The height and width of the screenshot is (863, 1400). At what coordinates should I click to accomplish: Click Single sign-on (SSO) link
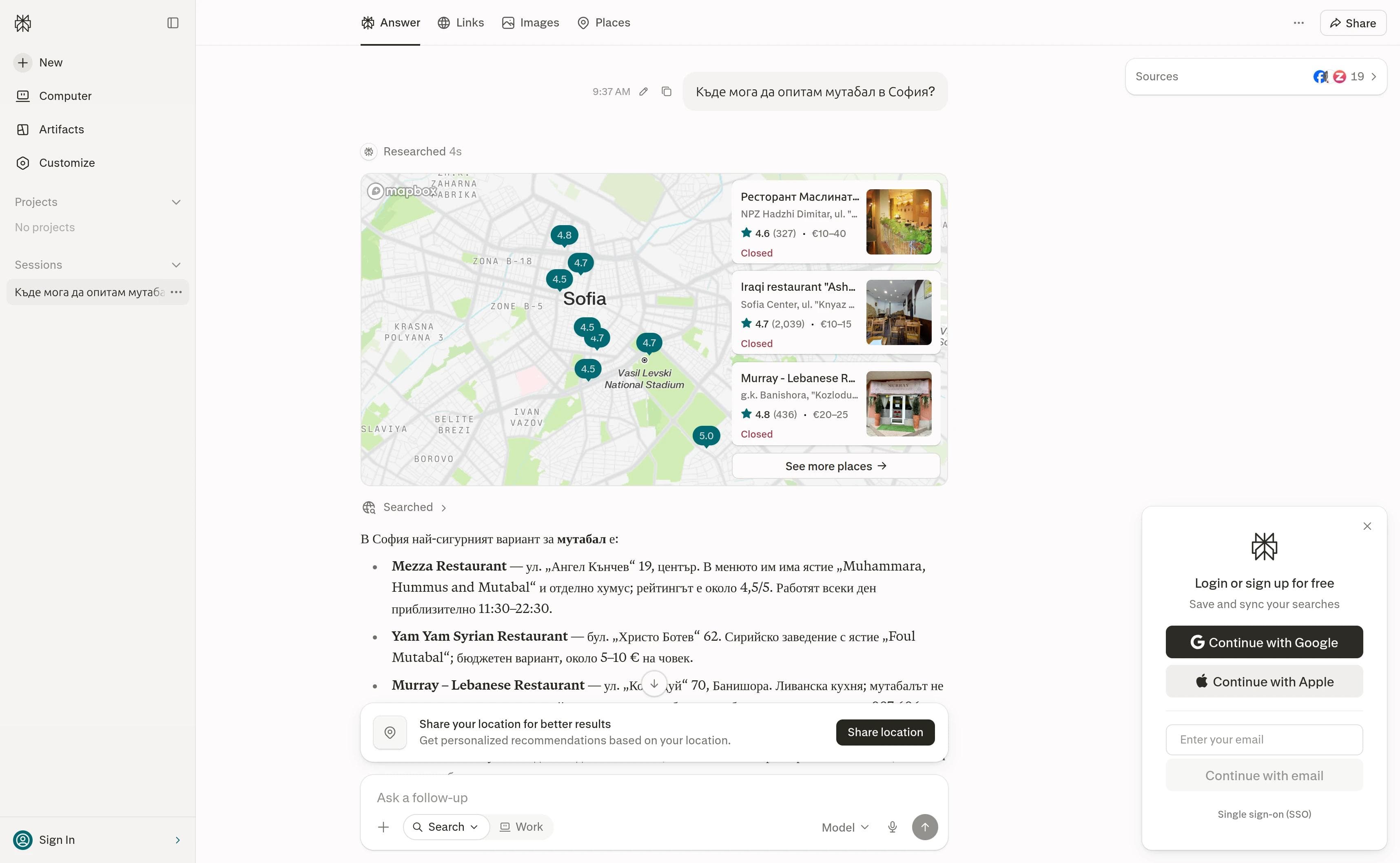(x=1264, y=814)
